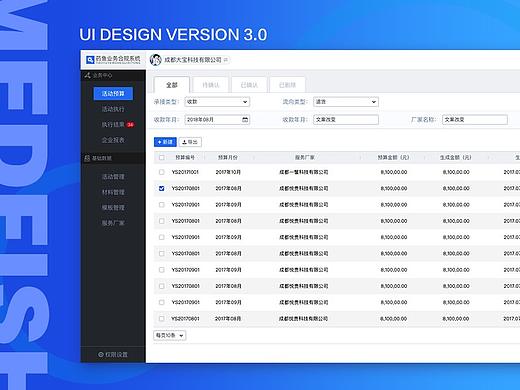Click the 业务中心 section heading
Image resolution: width=520 pixels, height=390 pixels.
[102, 76]
